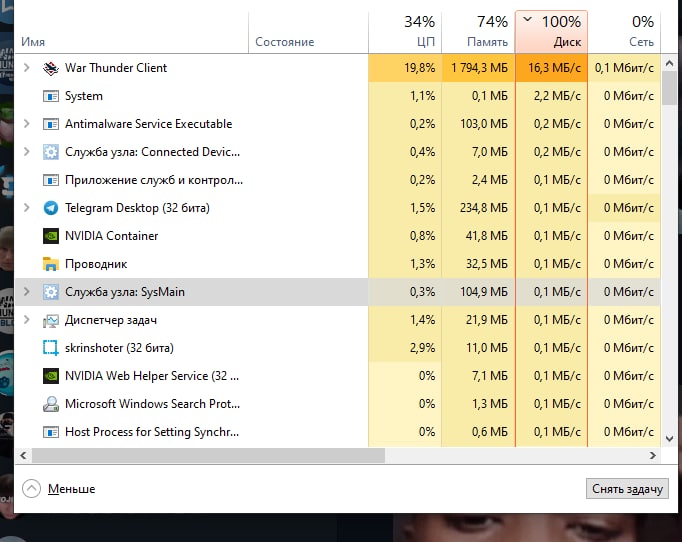Click the Microsoft Windows Search Protocol icon
This screenshot has height=542, width=682.
[x=51, y=404]
